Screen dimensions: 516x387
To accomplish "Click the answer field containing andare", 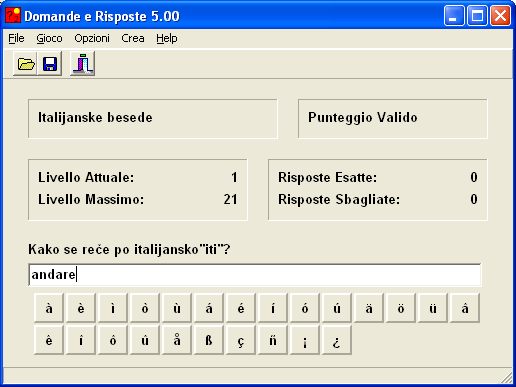I will [255, 275].
